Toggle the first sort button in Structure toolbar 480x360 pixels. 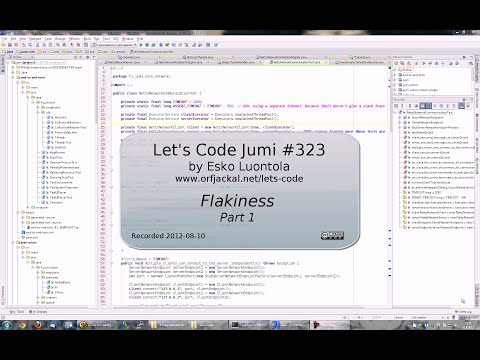click(396, 106)
